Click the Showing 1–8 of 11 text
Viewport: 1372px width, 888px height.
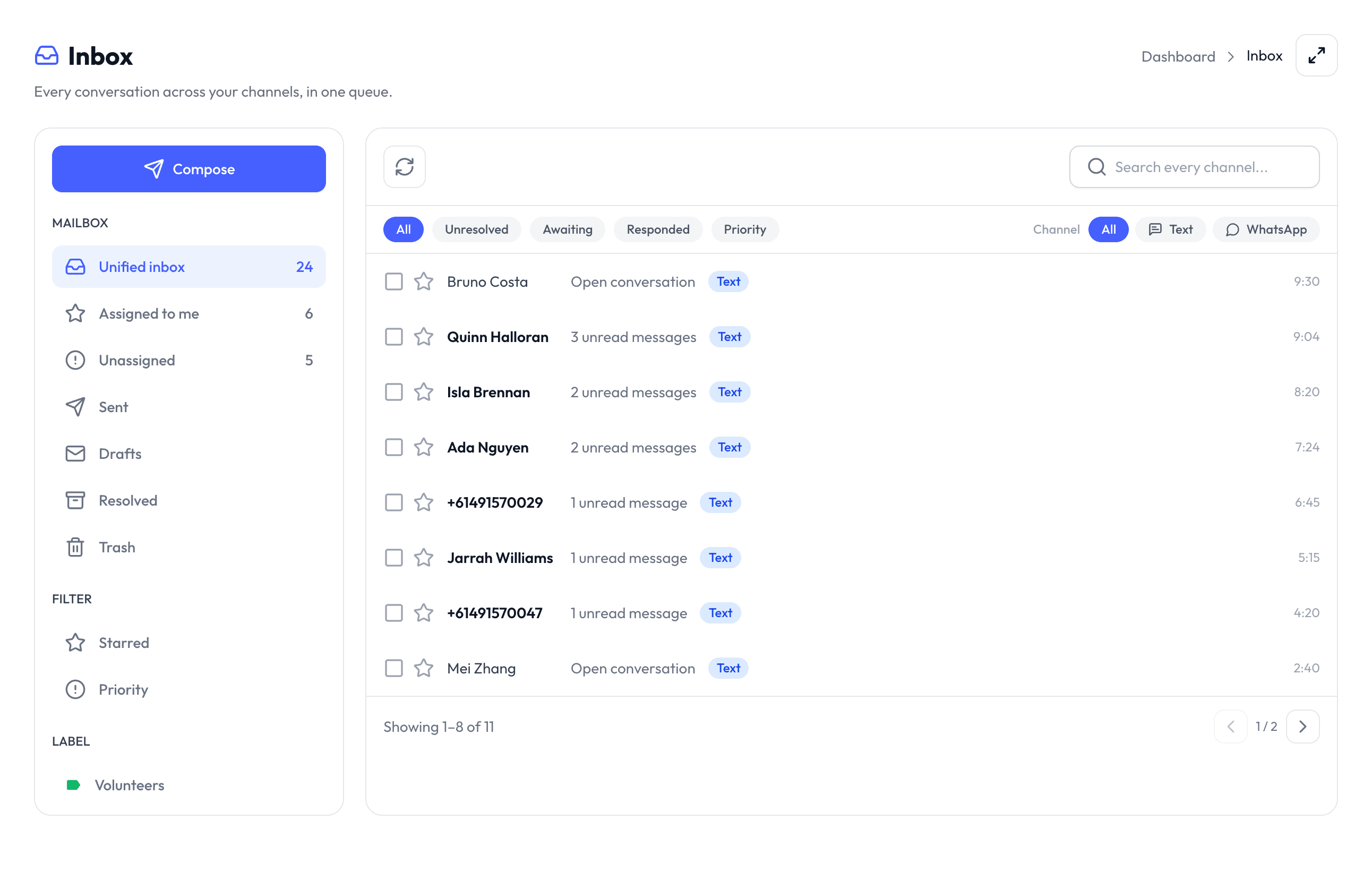click(x=439, y=727)
